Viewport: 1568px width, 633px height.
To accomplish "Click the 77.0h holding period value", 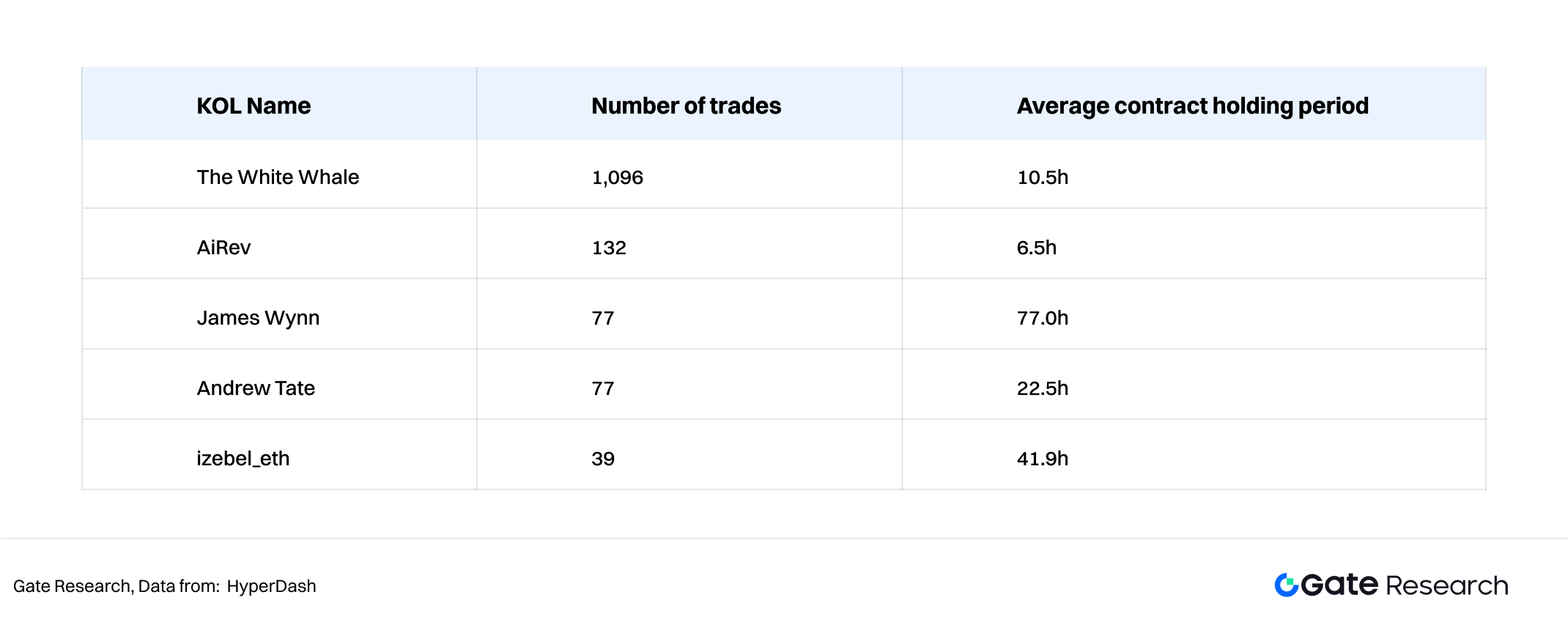I will tap(1043, 318).
